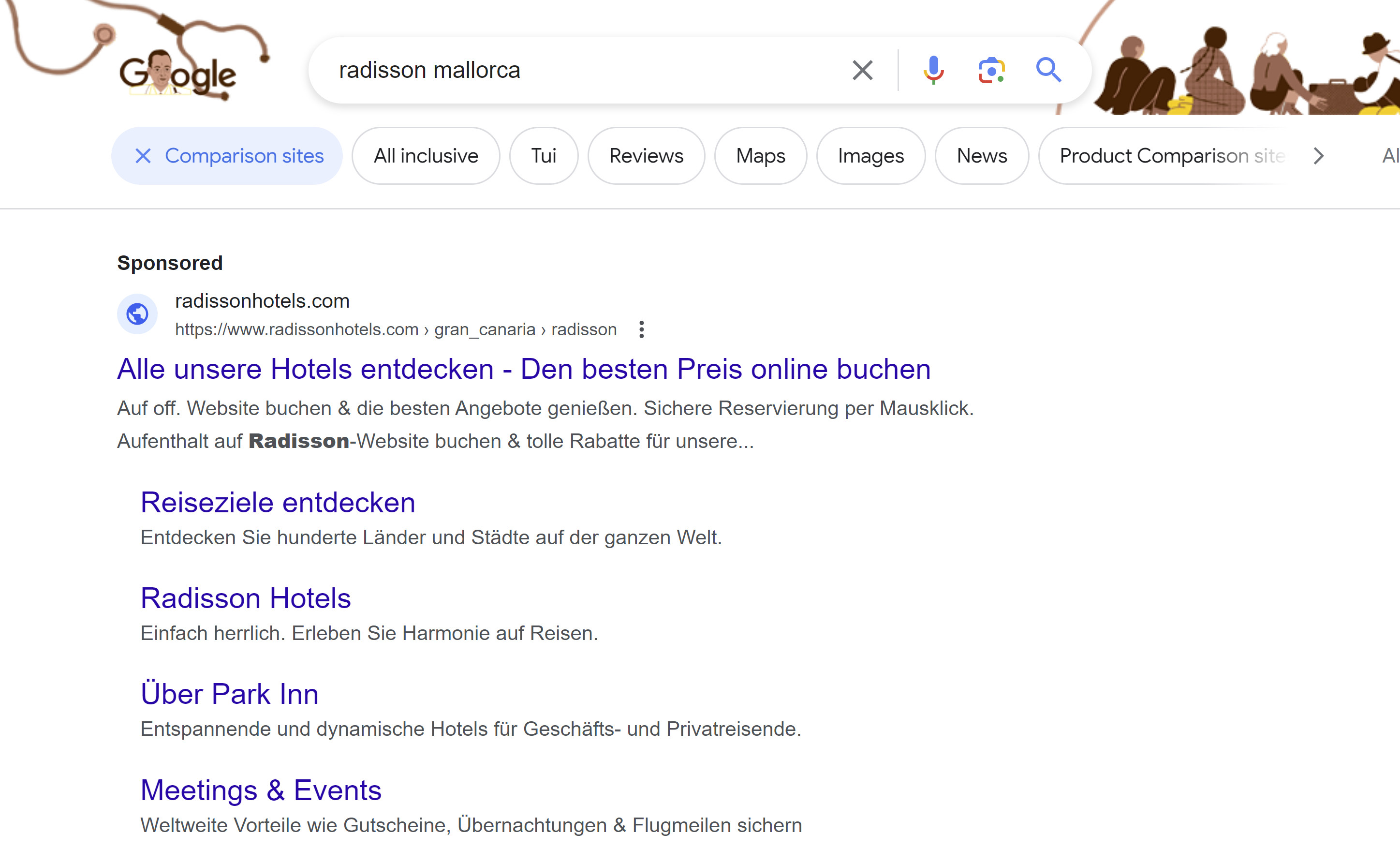Enable the All inclusive filter chip

pos(426,156)
